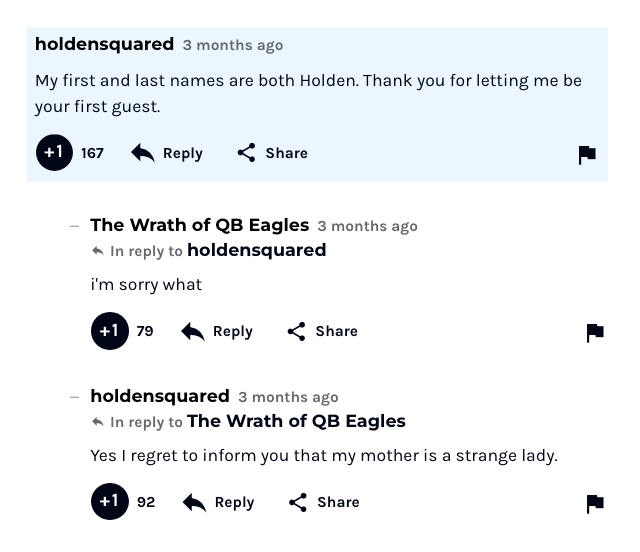Flag the "i'm sorry what" comment

pyautogui.click(x=595, y=332)
